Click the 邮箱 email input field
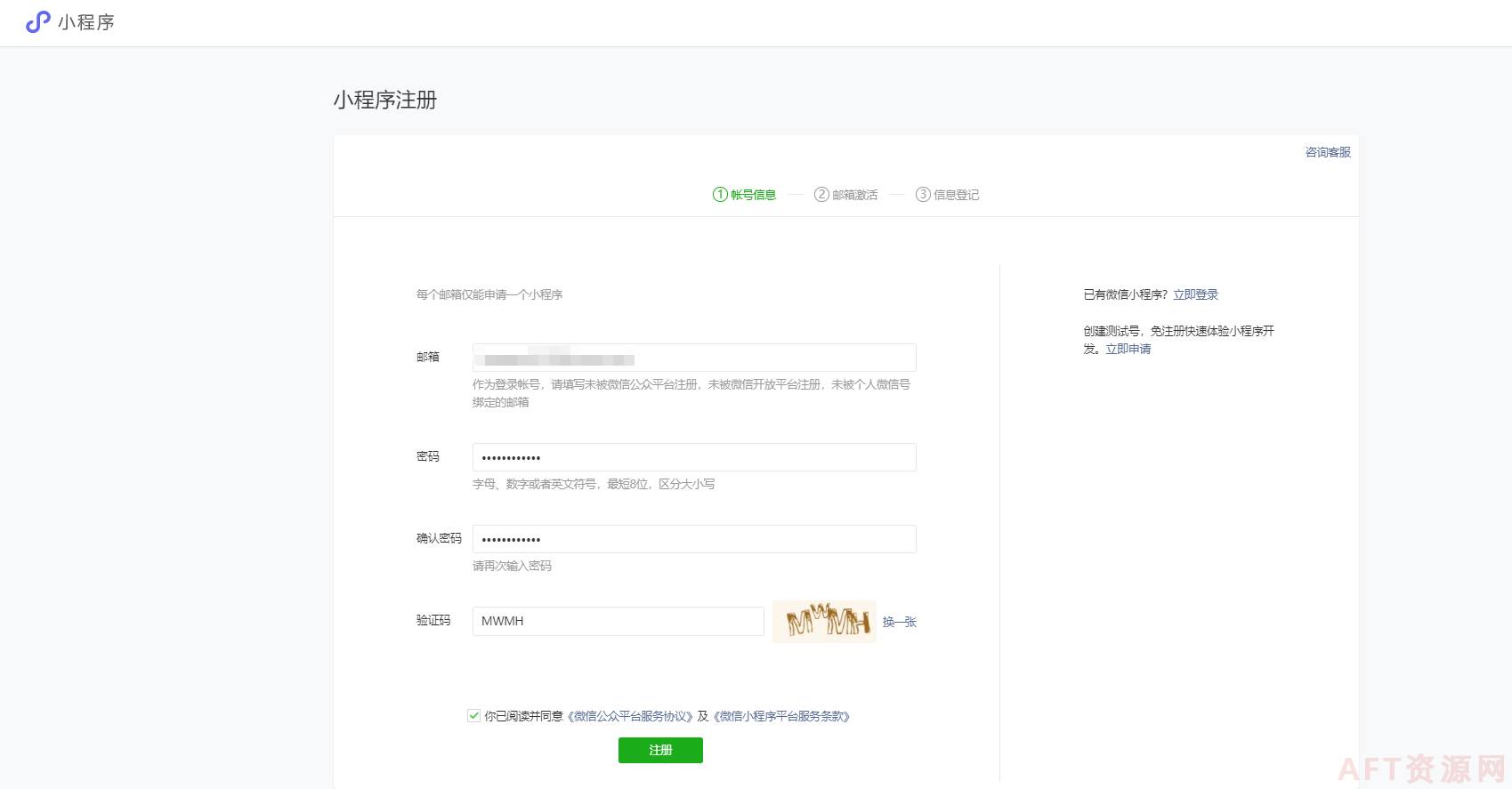Image resolution: width=1512 pixels, height=789 pixels. point(694,358)
